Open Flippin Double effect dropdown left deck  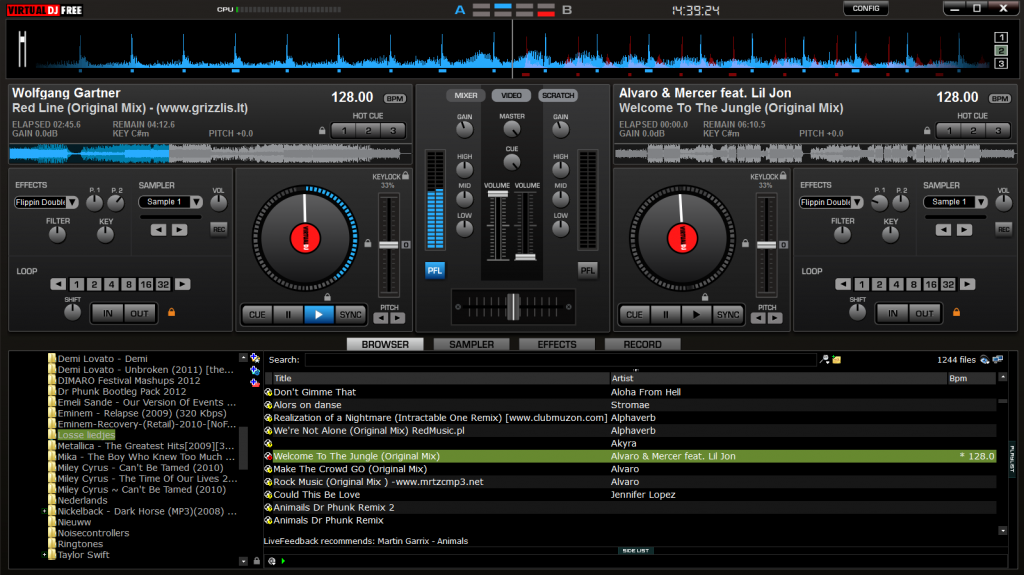click(x=72, y=203)
